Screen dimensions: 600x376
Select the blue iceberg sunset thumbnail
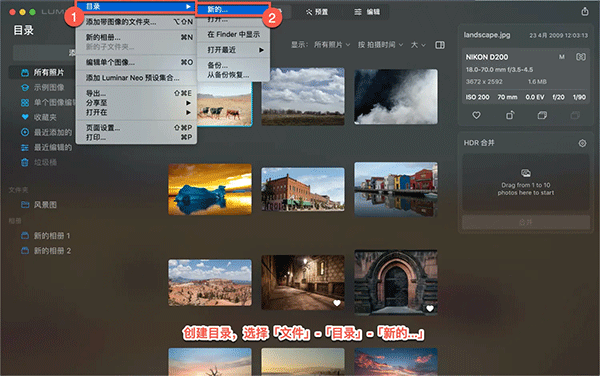[210, 189]
